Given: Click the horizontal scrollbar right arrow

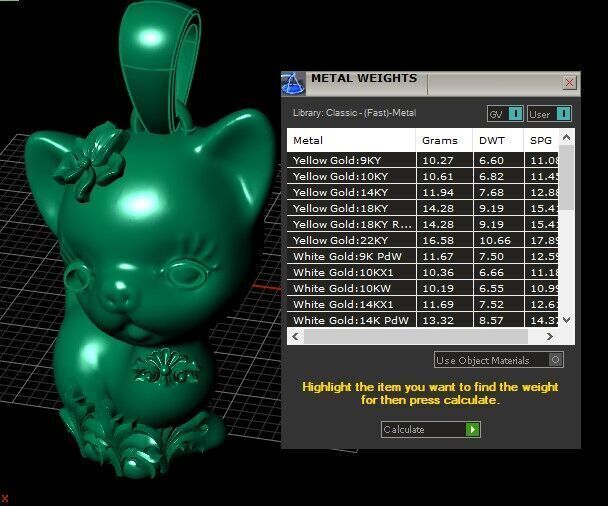Looking at the screenshot, I should tap(549, 336).
